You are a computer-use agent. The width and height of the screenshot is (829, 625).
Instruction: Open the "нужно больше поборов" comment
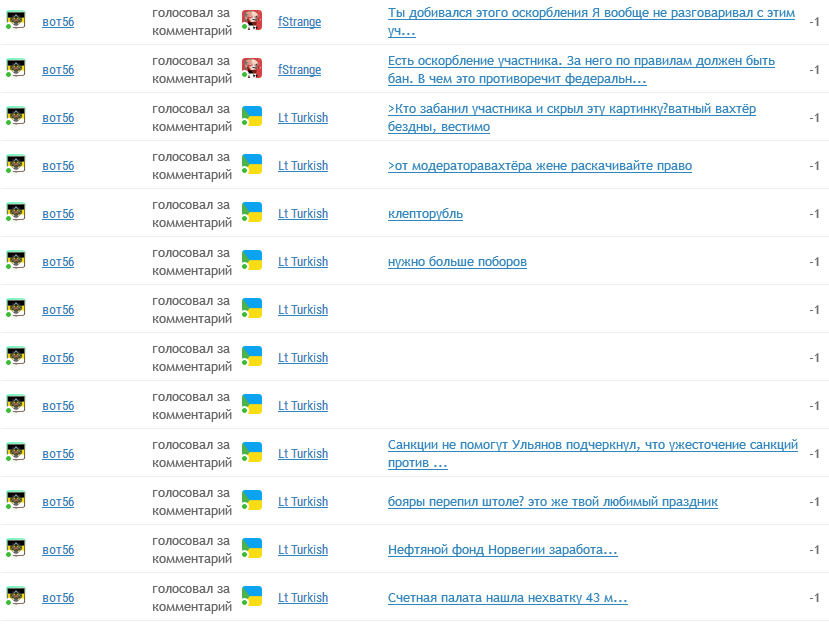point(457,262)
